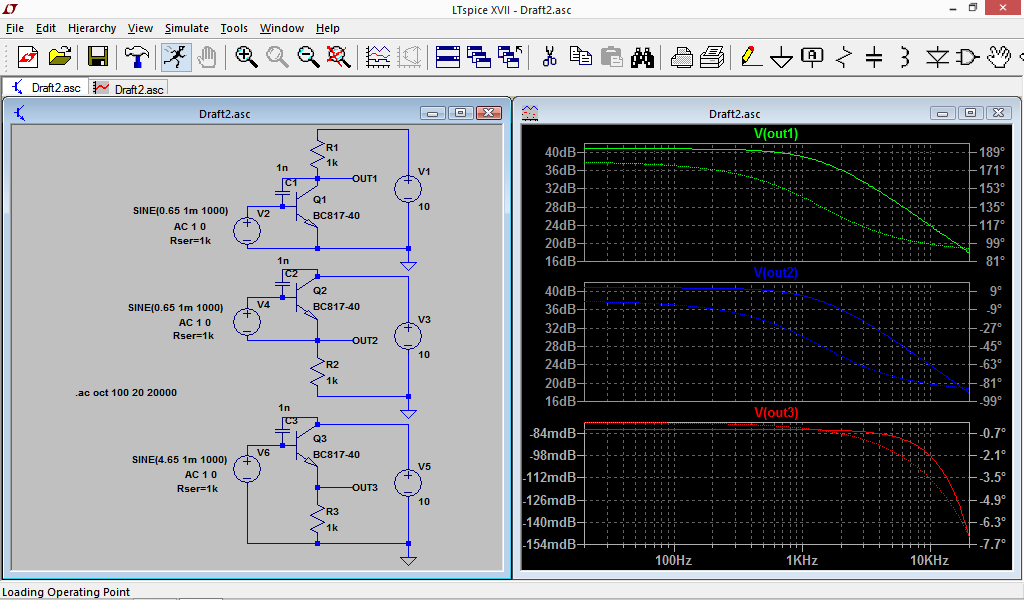Select the Copy tool icon
The image size is (1024, 600).
click(x=581, y=57)
